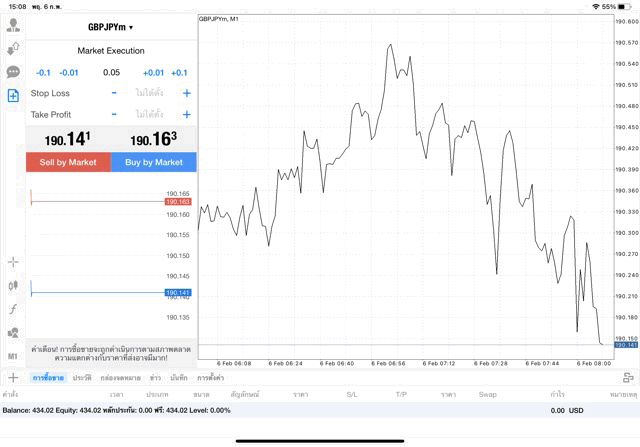Open the chat messages icon
The image size is (640, 447).
tap(13, 72)
